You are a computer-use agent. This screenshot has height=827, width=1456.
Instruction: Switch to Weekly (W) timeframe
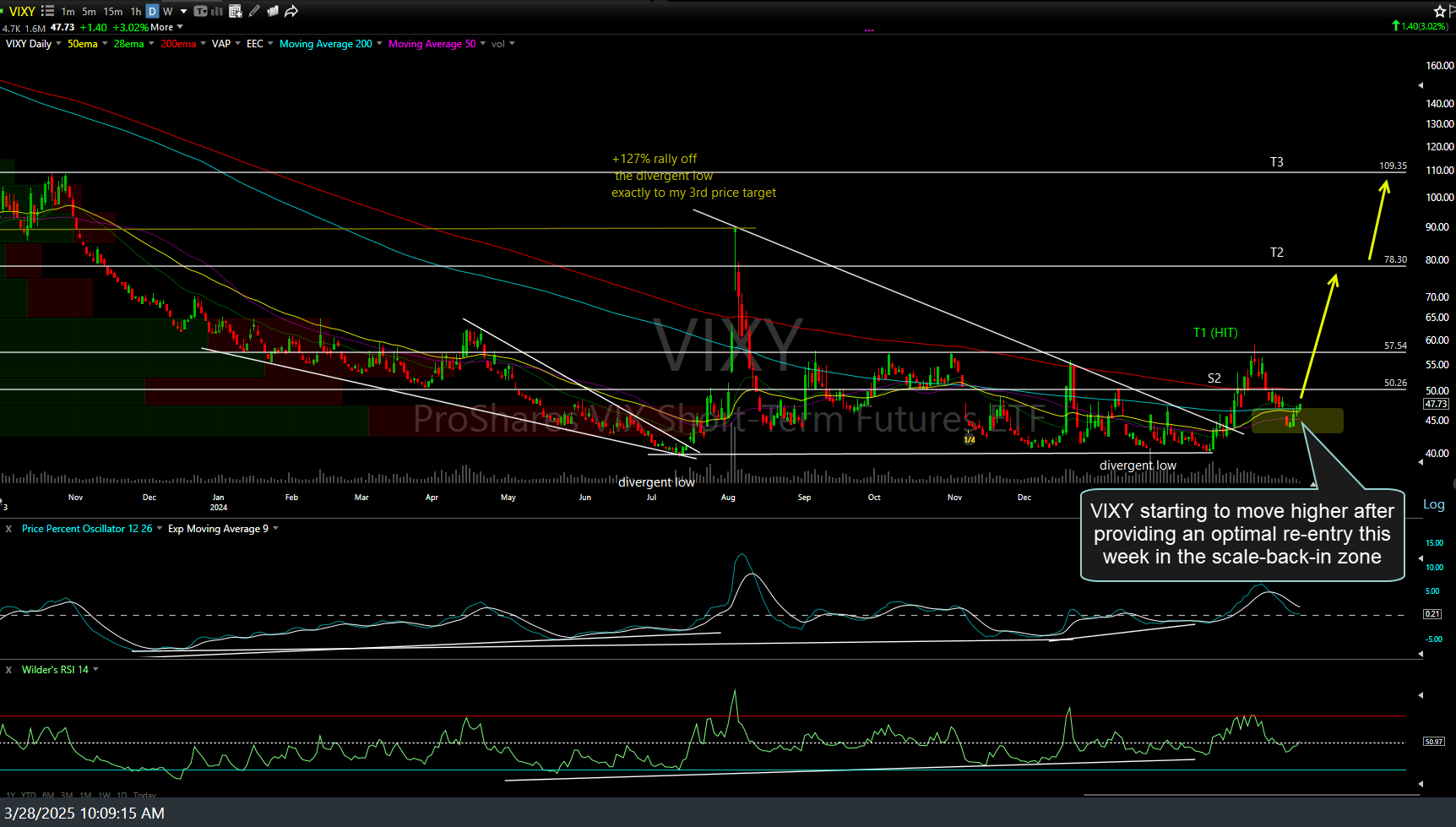coord(167,11)
